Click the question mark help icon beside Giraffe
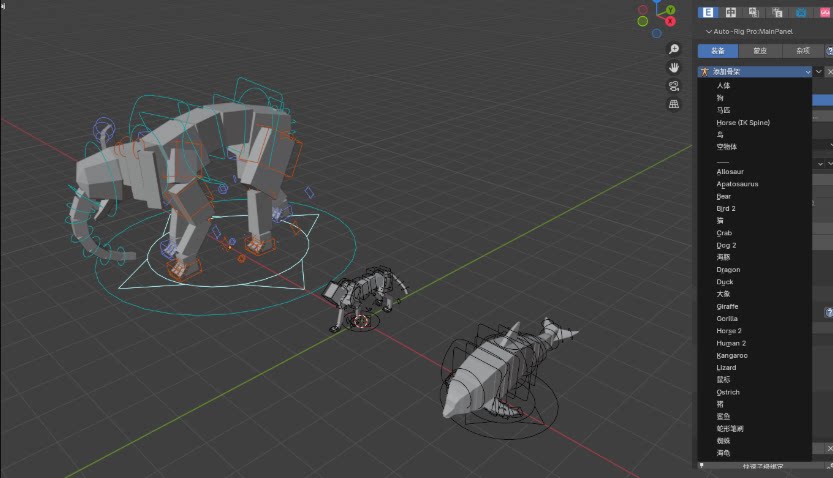The image size is (833, 478). (x=829, y=312)
